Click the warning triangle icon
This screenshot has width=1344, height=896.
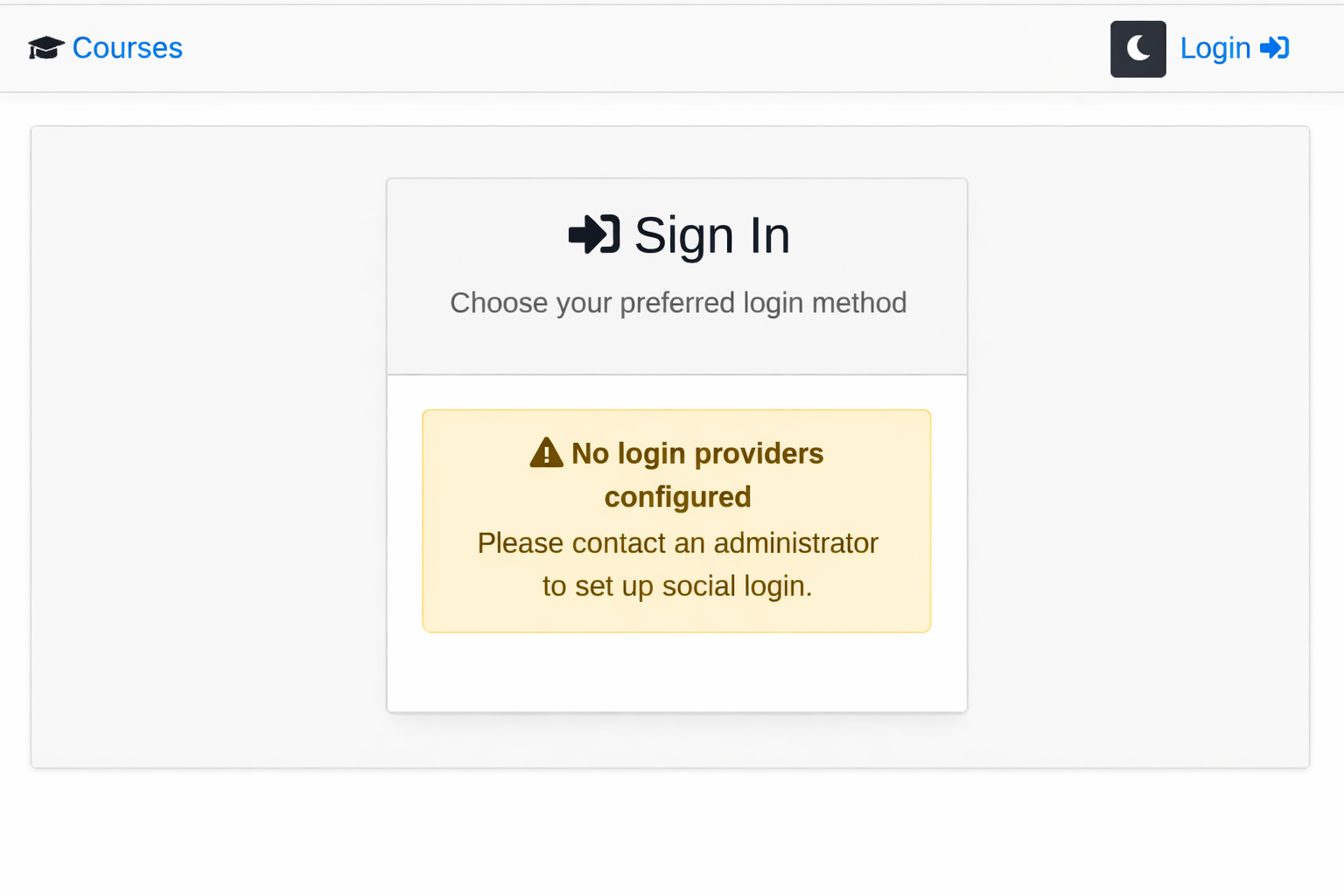546,453
